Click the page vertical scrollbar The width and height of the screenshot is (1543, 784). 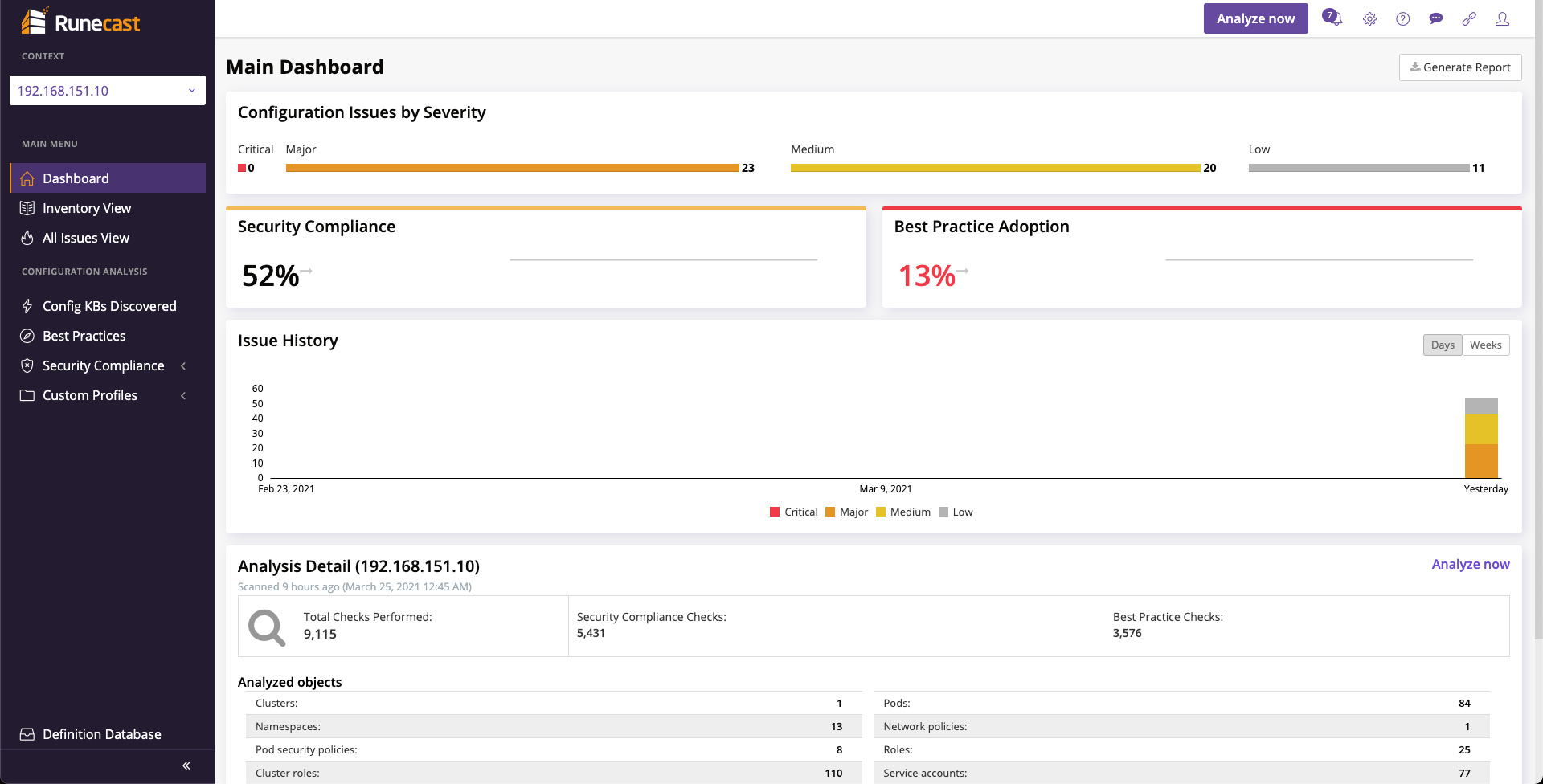click(1538, 321)
